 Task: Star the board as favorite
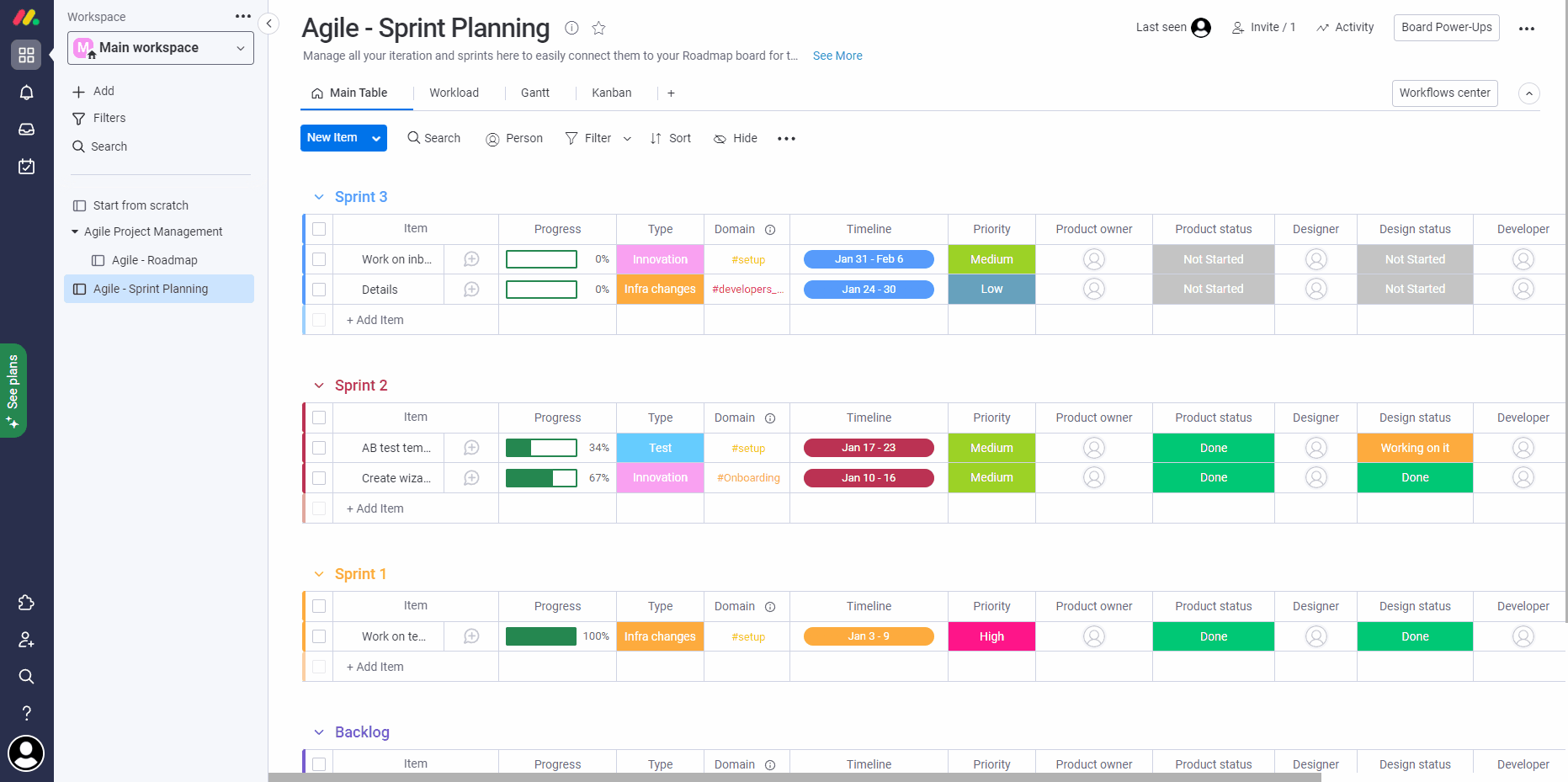(598, 28)
